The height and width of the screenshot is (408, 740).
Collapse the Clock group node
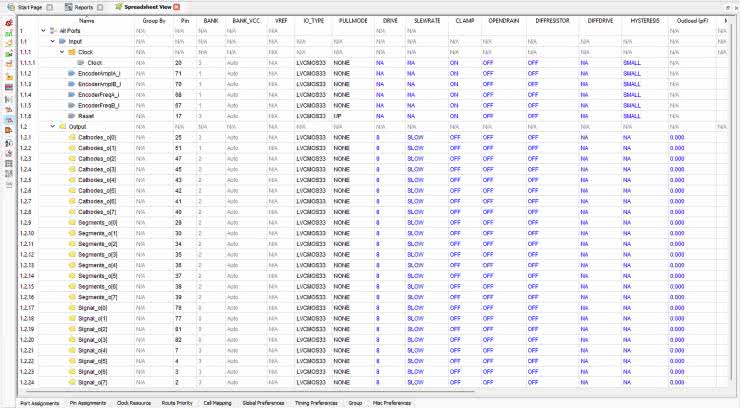pyautogui.click(x=61, y=52)
